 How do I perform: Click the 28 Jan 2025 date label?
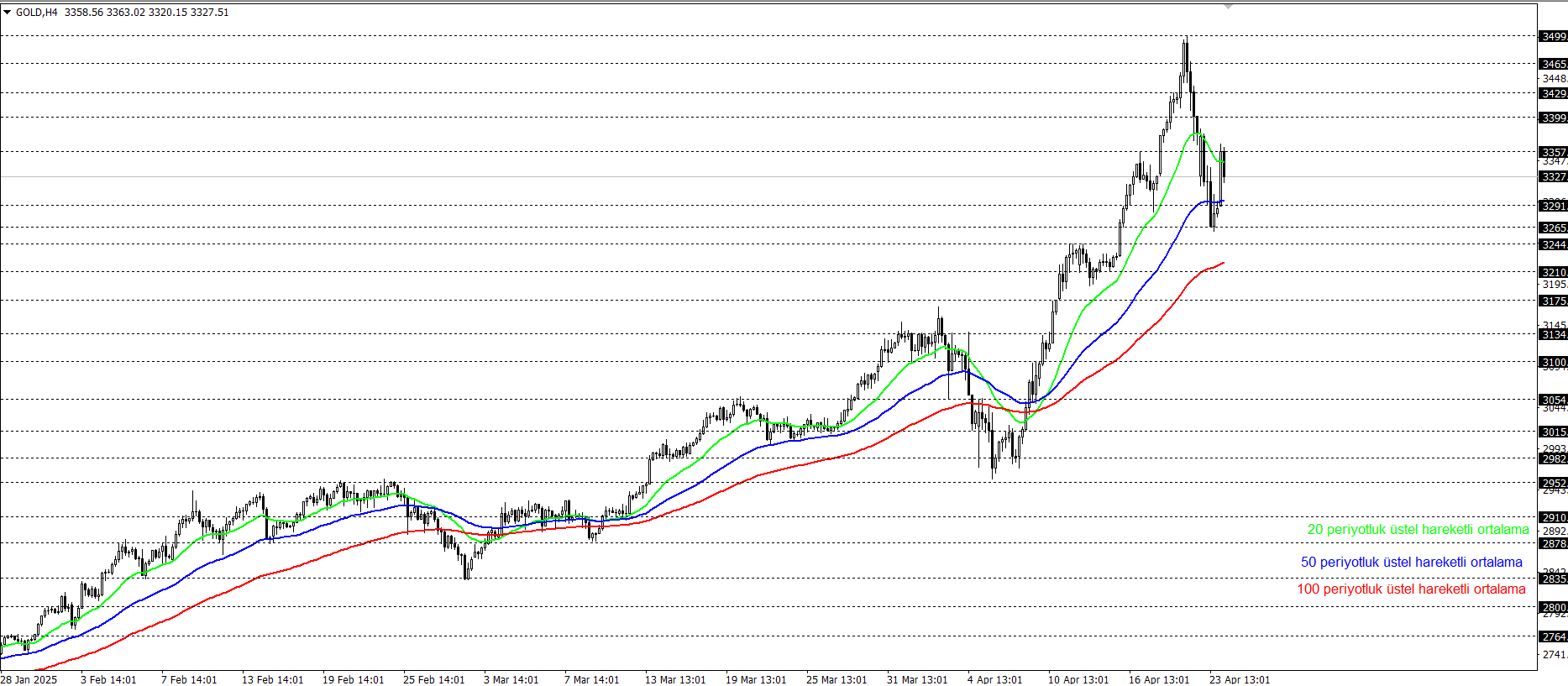point(29,679)
